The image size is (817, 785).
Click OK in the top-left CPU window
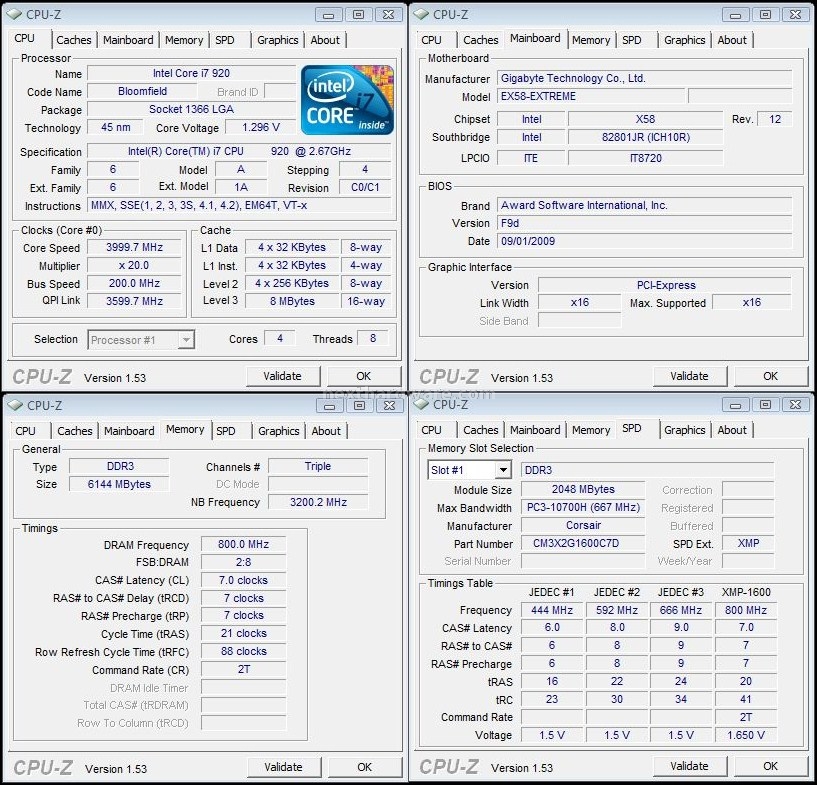click(x=364, y=376)
